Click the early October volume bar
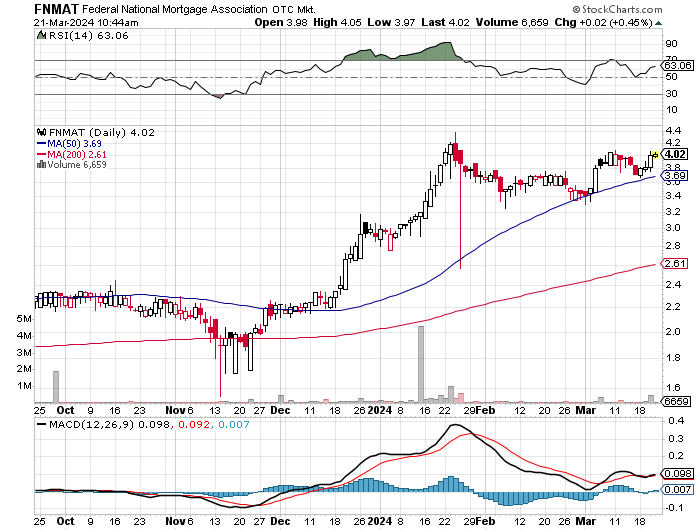Screen dimensions: 700x530 pyautogui.click(x=56, y=387)
